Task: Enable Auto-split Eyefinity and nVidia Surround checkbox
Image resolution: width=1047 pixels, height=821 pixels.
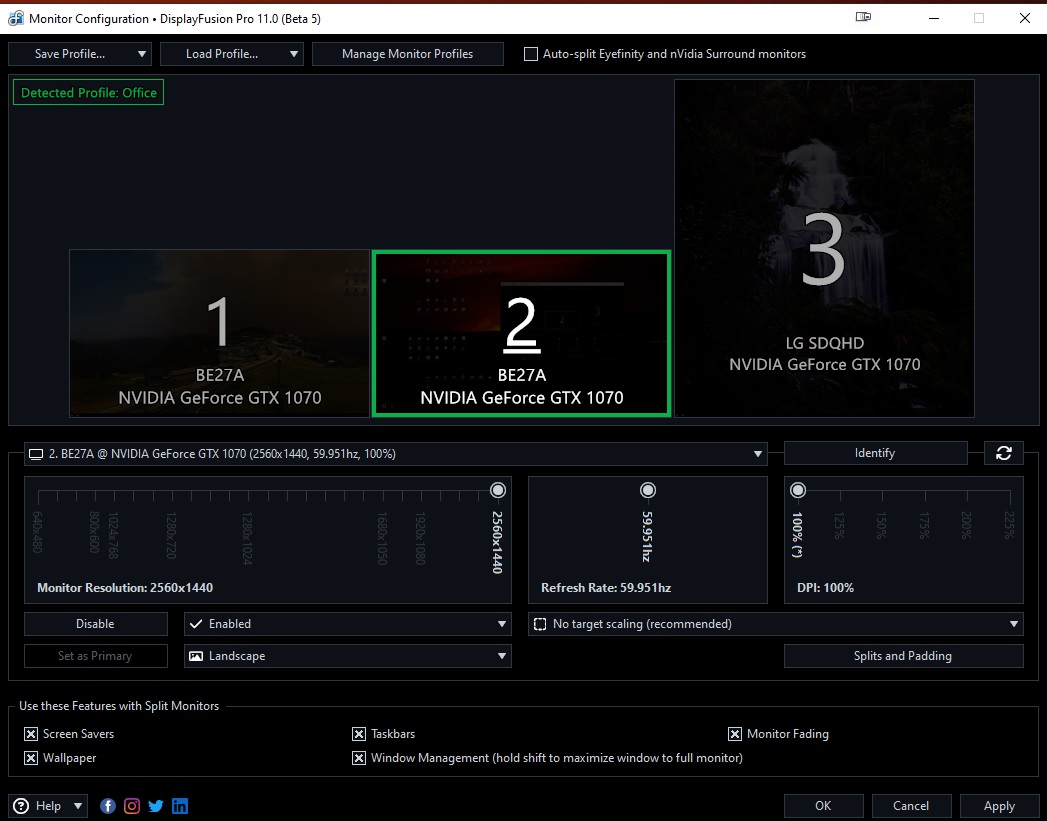Action: (x=531, y=54)
